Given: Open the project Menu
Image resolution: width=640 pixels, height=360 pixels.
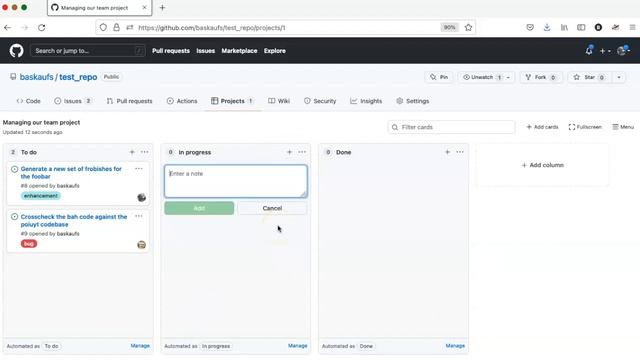Looking at the screenshot, I should pyautogui.click(x=623, y=127).
